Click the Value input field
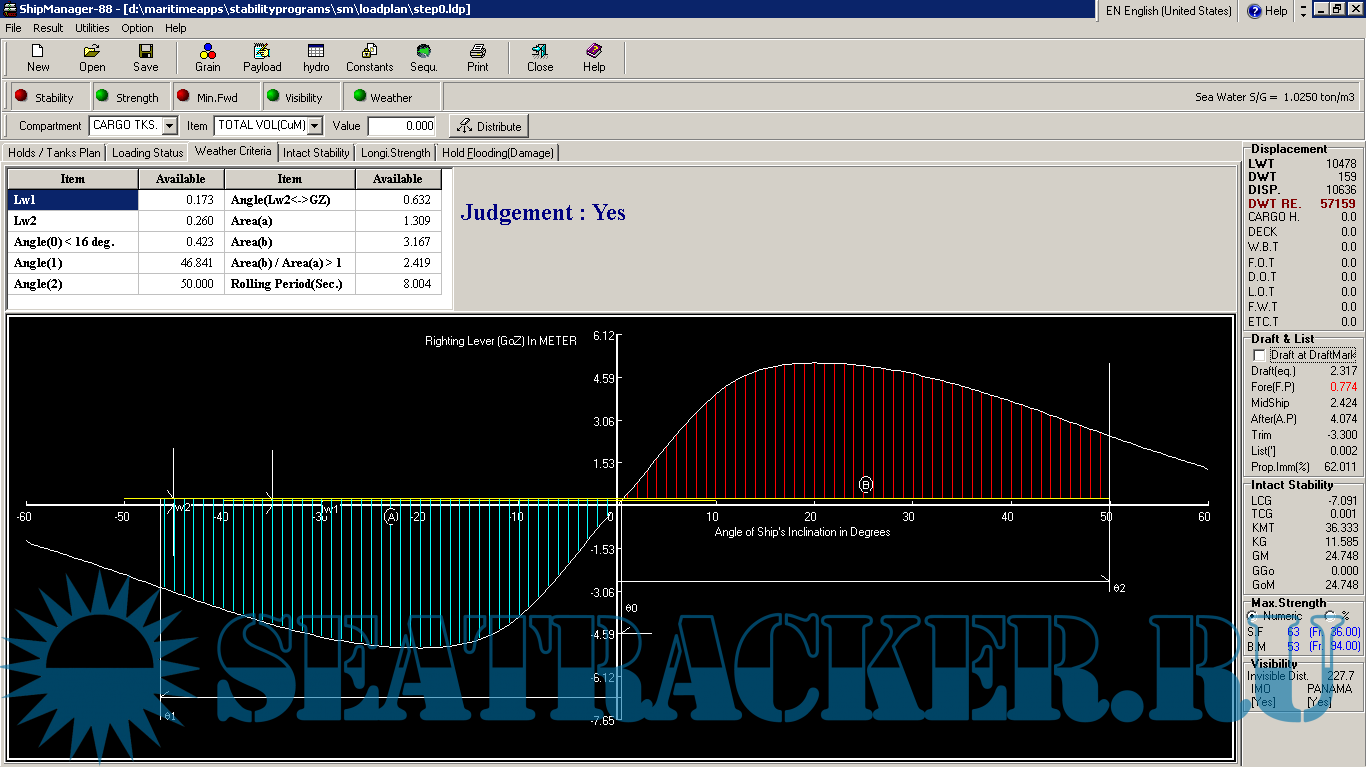 click(x=402, y=126)
